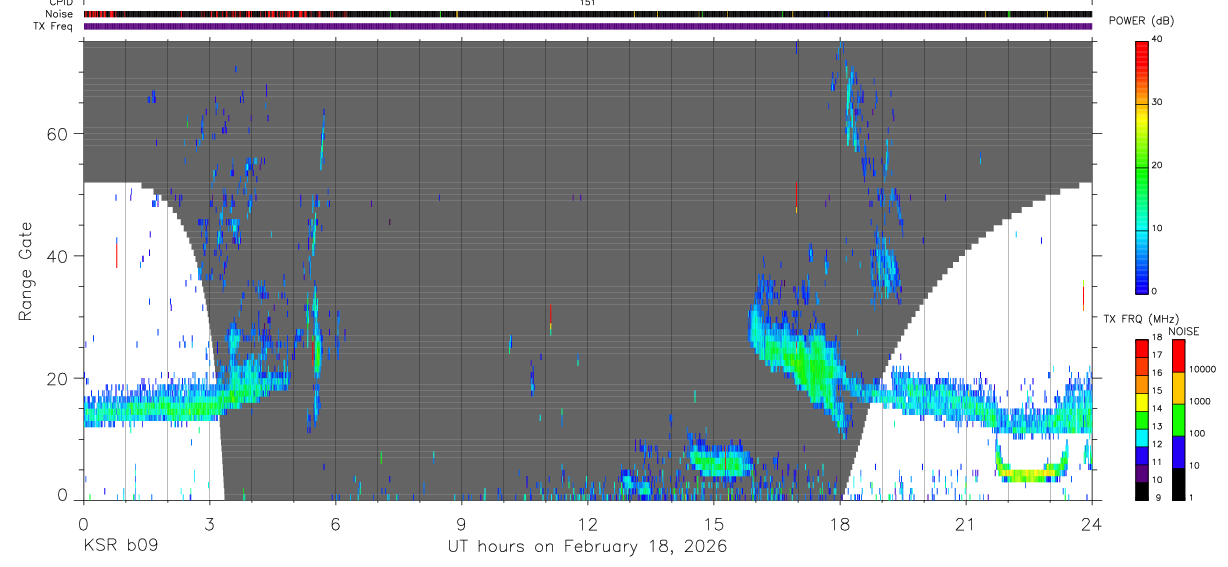Click the 40 tick on POWER colorbar
The height and width of the screenshot is (567, 1228).
[1158, 39]
